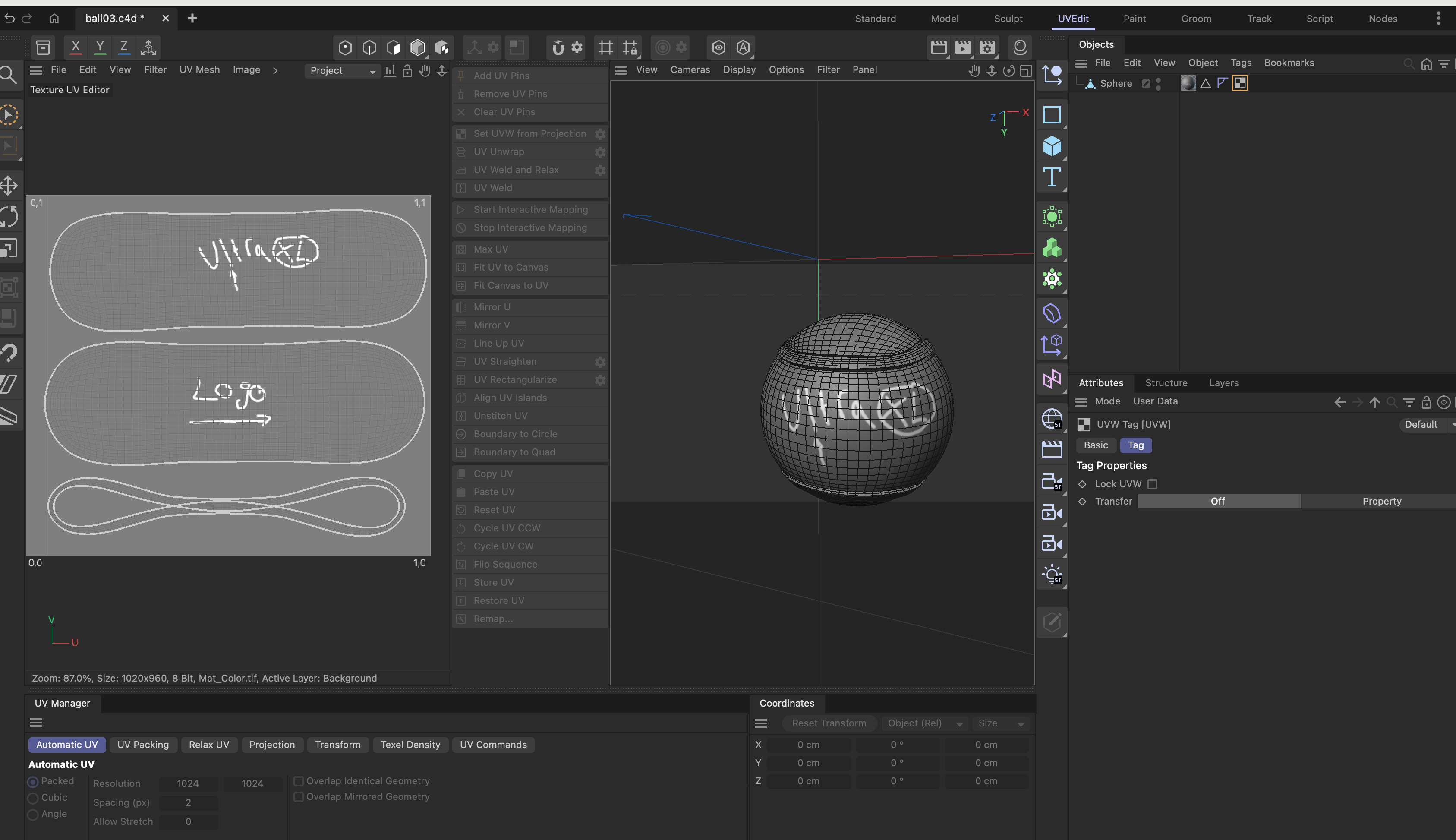Select the Cube primitive icon
This screenshot has width=1456, height=840.
[x=1052, y=146]
